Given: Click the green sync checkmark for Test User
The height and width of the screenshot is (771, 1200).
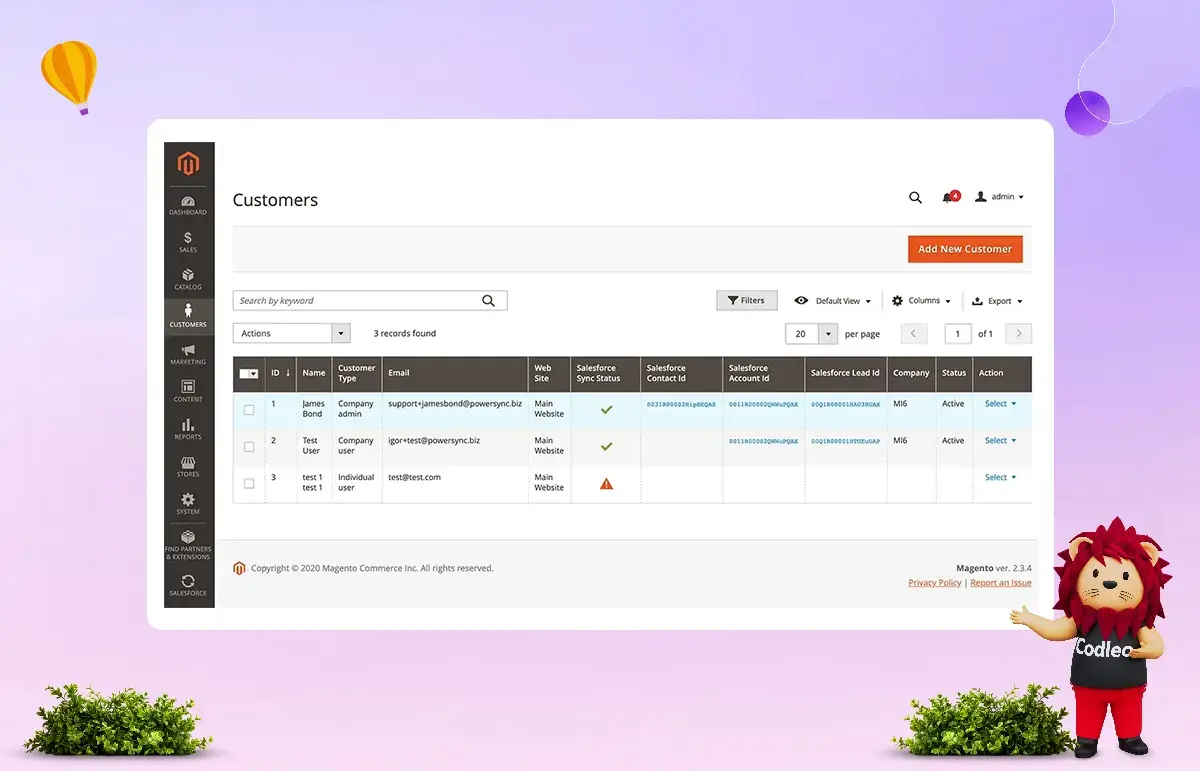Looking at the screenshot, I should 606,446.
